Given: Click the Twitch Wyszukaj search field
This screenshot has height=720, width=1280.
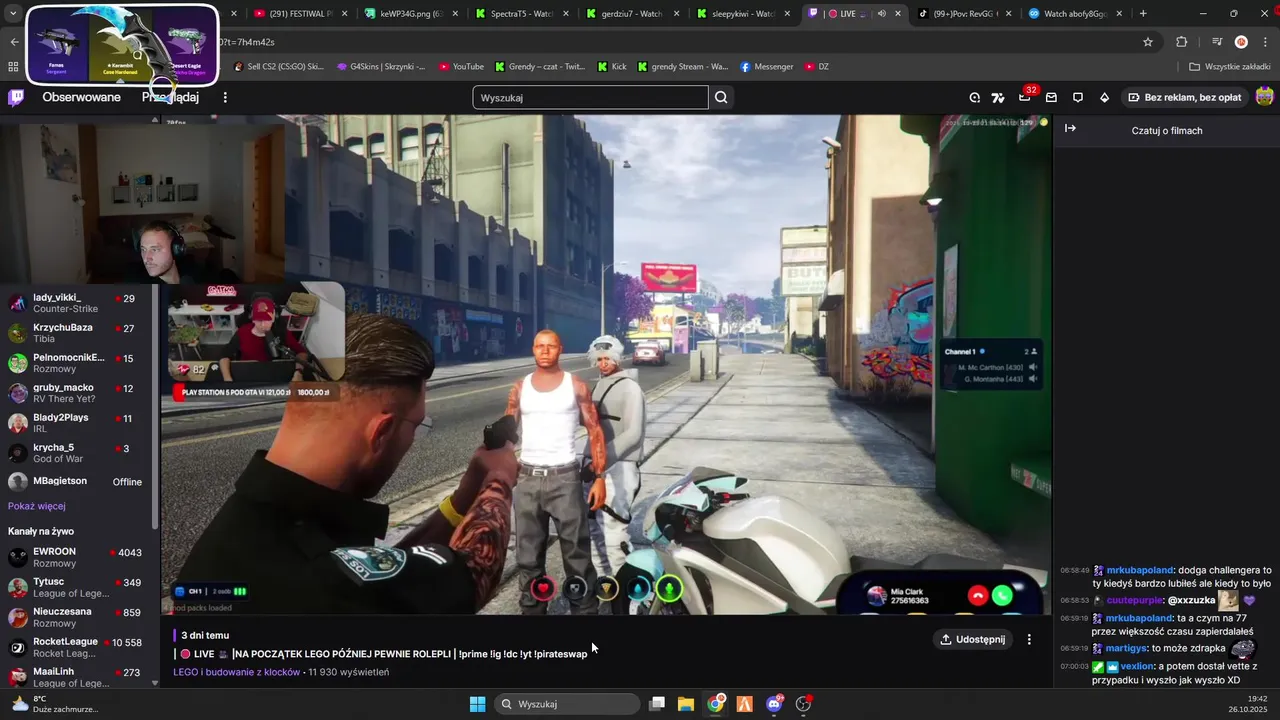Looking at the screenshot, I should tap(590, 97).
